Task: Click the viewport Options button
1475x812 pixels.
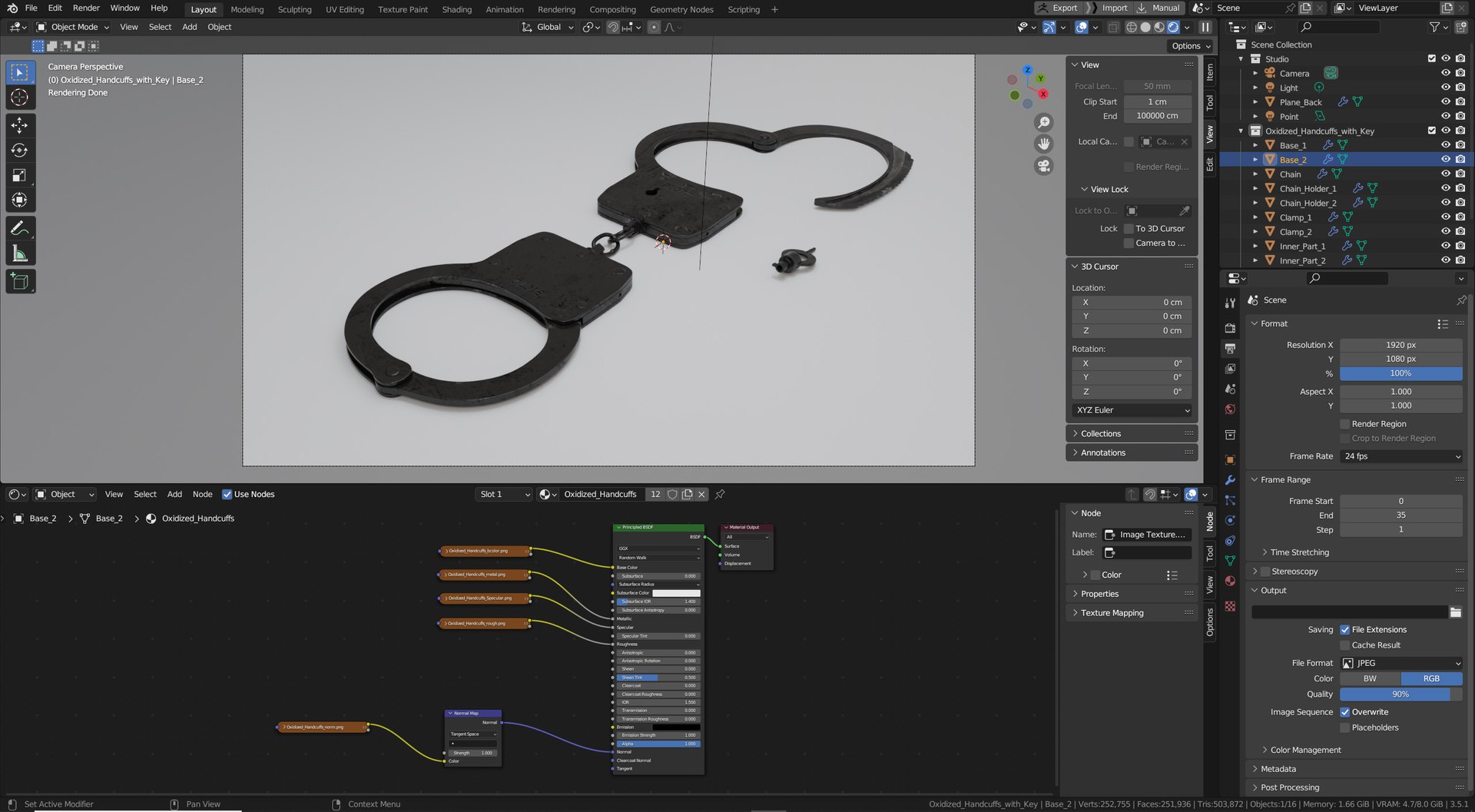Action: coord(1190,46)
